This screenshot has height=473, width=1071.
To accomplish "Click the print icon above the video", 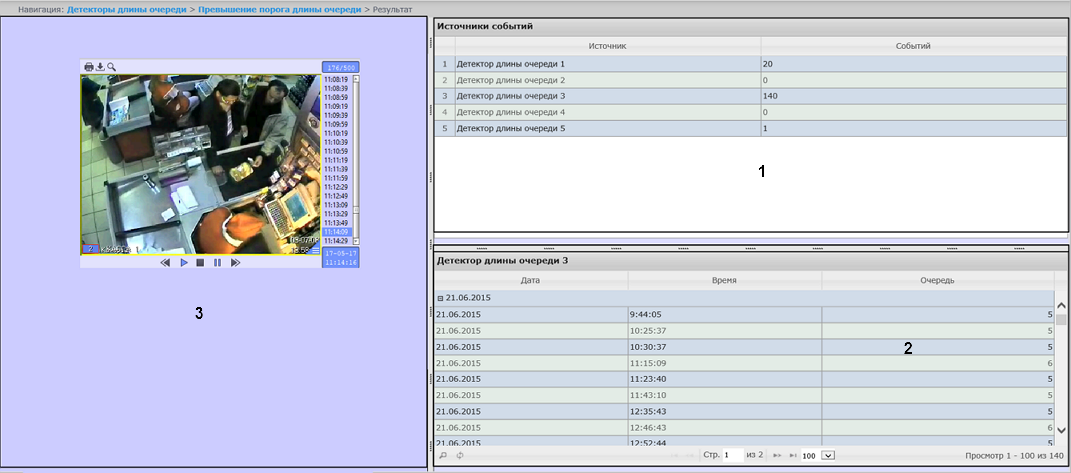I will (x=89, y=67).
